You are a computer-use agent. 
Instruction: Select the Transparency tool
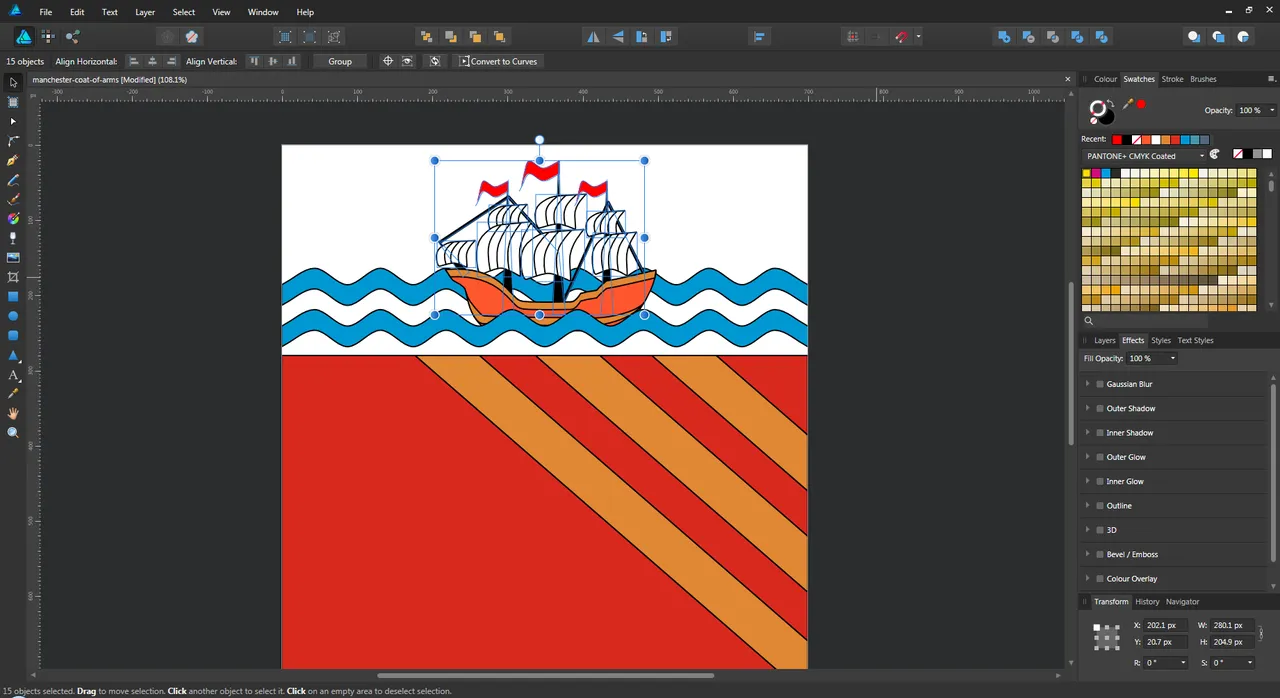pyautogui.click(x=13, y=238)
